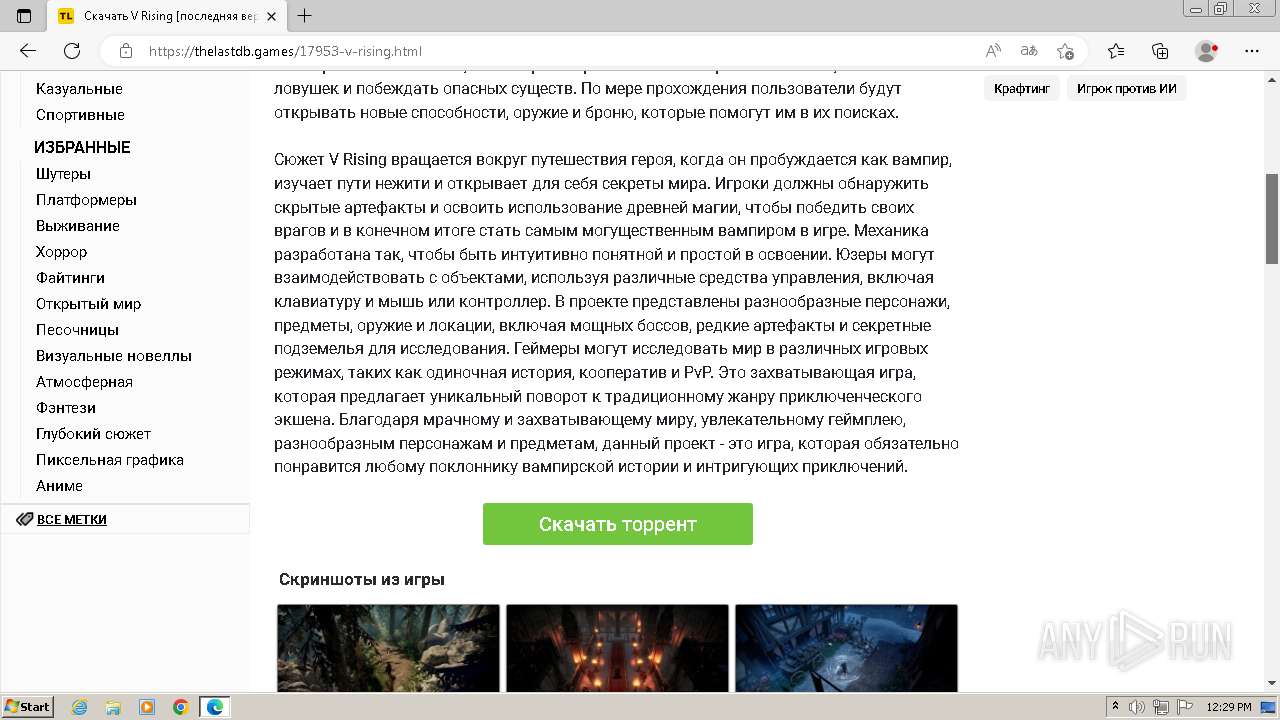Add this page to favorites with the star-plus icon

tap(1065, 51)
